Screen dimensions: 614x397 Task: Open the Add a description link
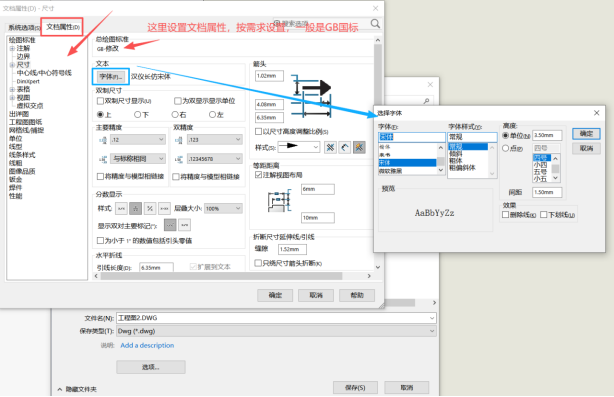tap(147, 345)
